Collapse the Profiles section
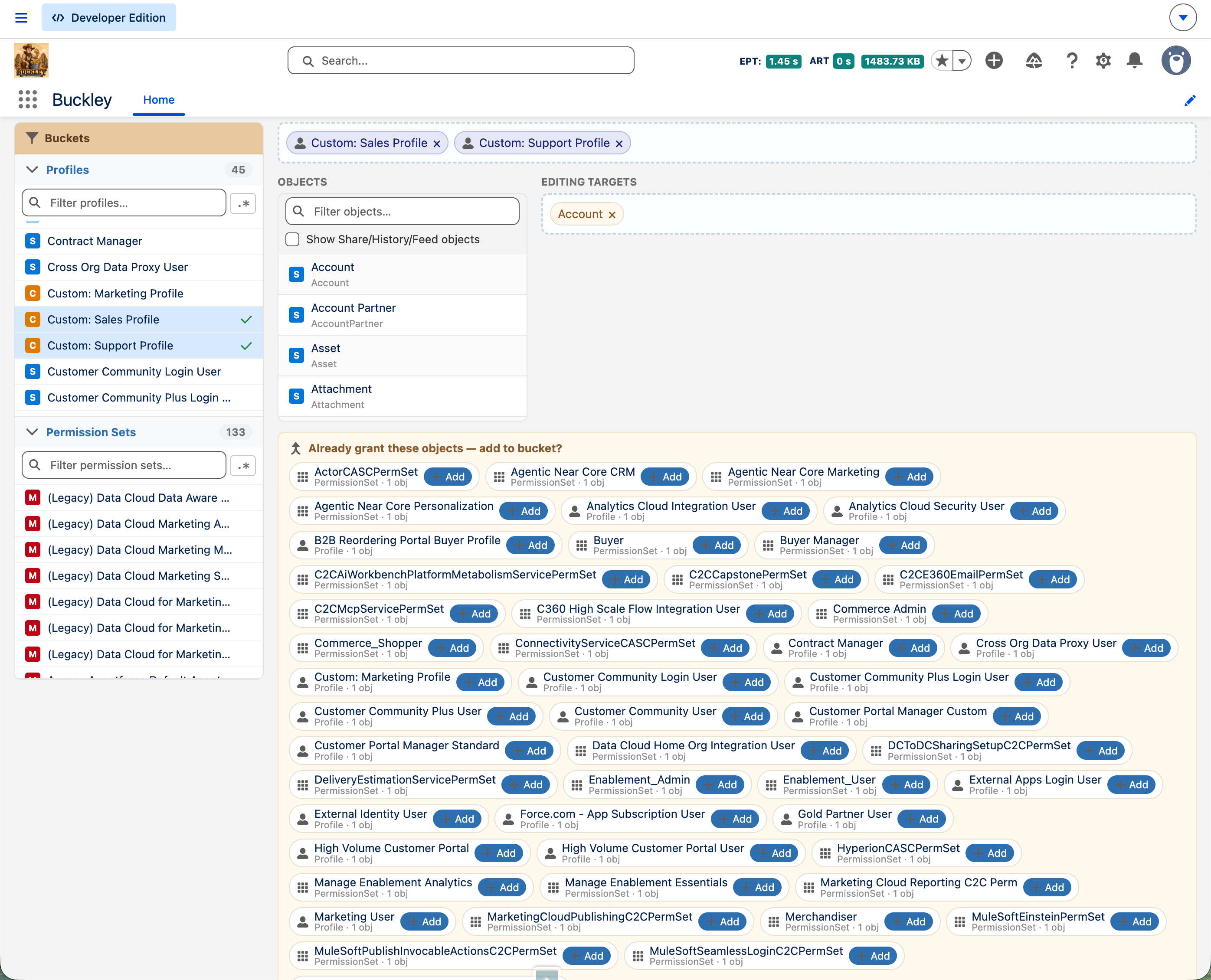 pos(32,170)
